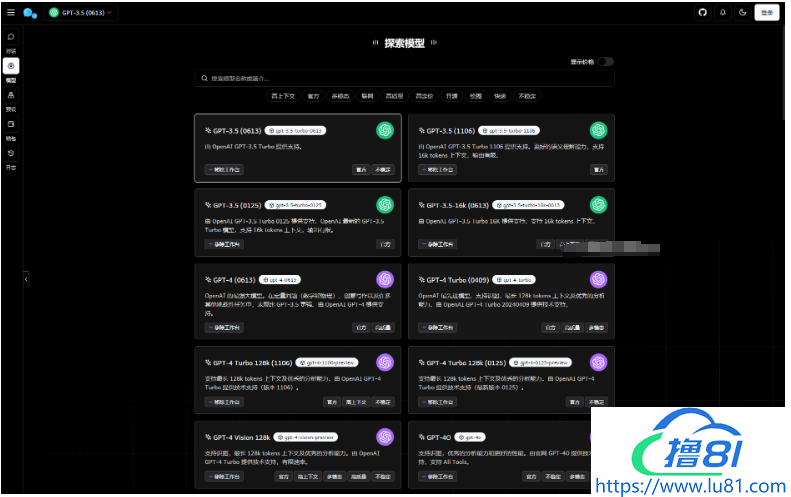Open the GPT-3.5 (0613) model dropdown
The image size is (791, 497).
(81, 12)
